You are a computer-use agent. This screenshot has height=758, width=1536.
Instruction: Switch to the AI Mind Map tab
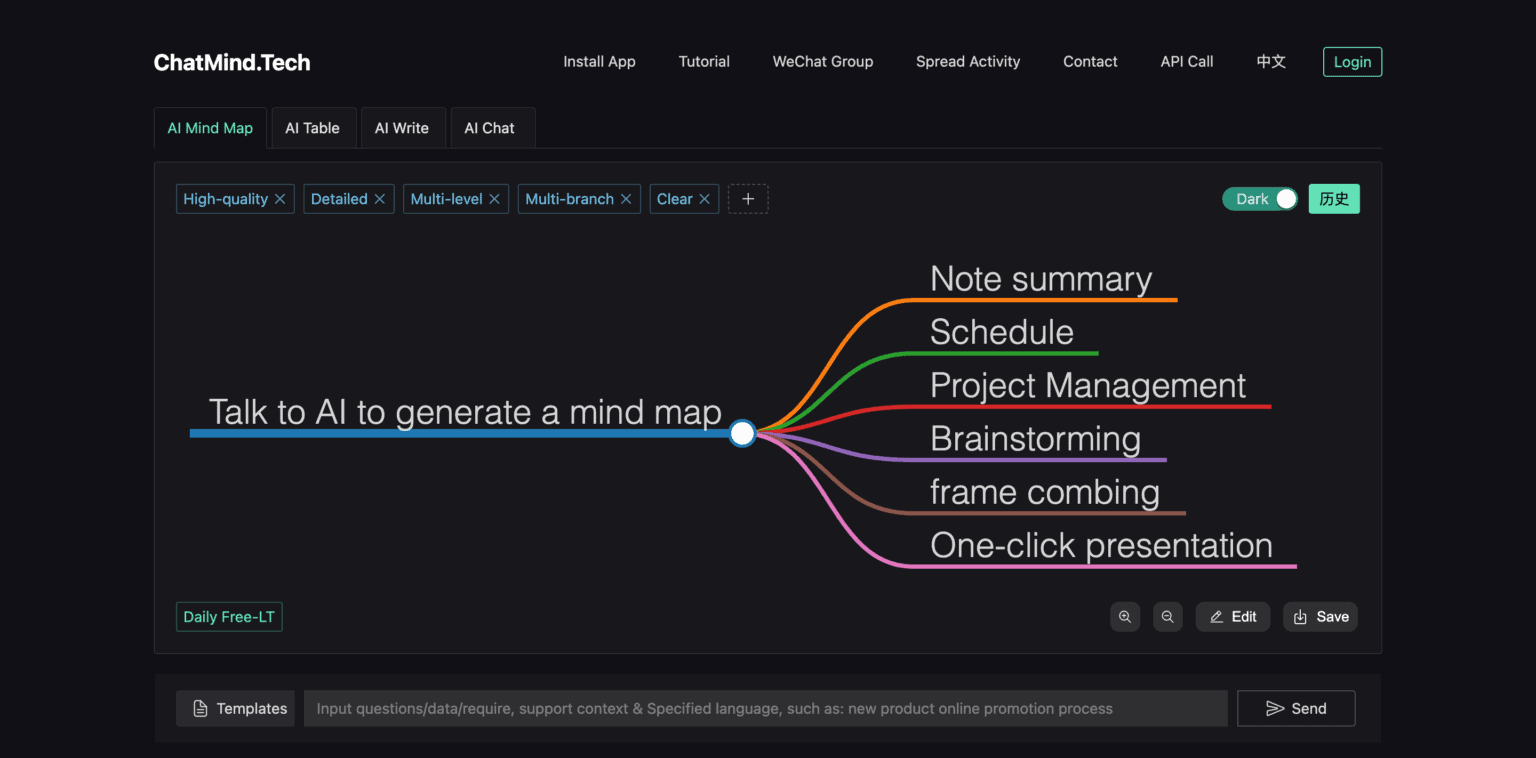point(210,128)
